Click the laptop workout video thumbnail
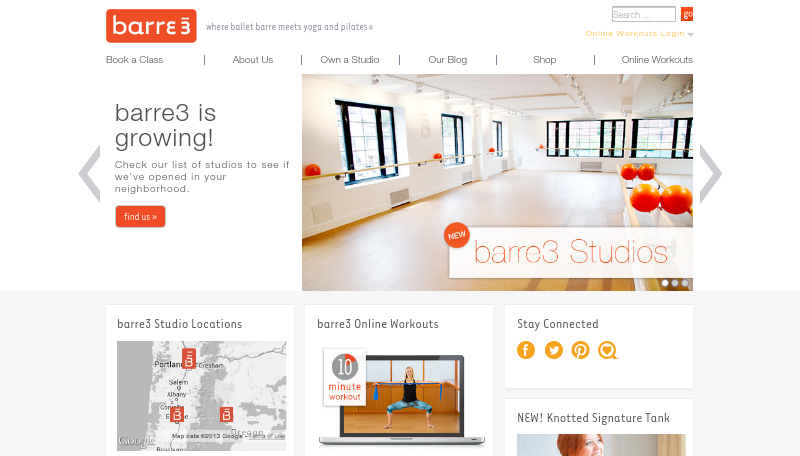This screenshot has width=800, height=456. coord(402,400)
